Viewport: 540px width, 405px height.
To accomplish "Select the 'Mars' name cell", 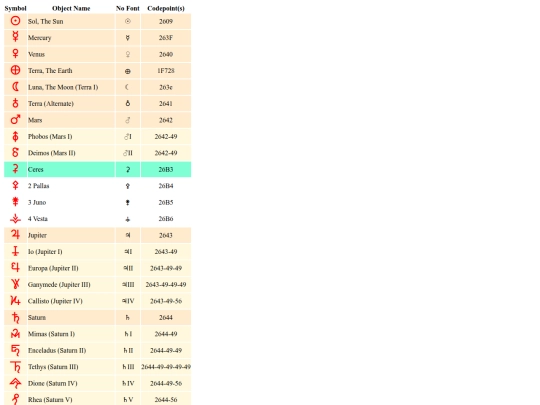I will tap(71, 120).
